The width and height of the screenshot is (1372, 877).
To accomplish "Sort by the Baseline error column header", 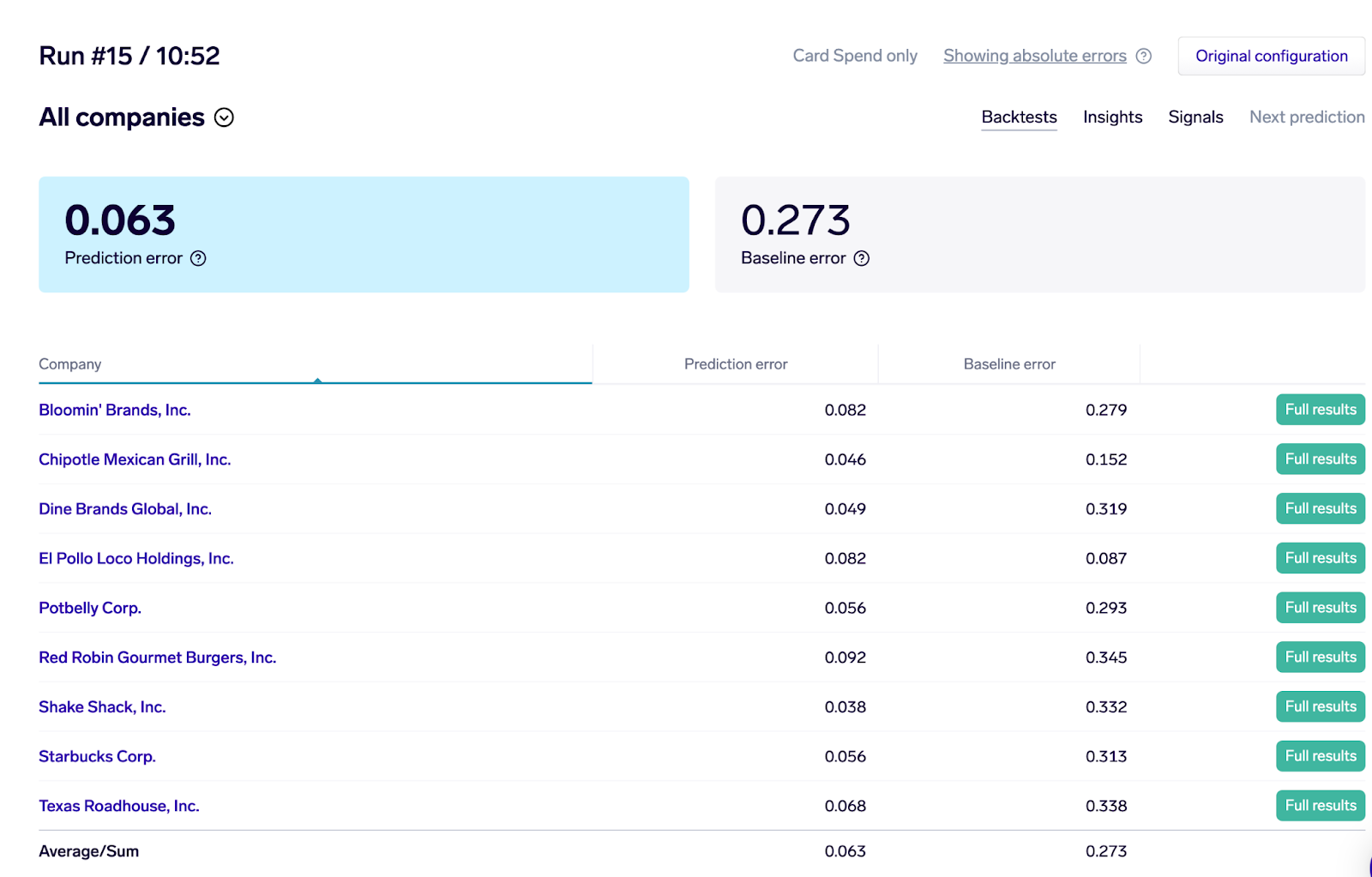I will [1009, 364].
